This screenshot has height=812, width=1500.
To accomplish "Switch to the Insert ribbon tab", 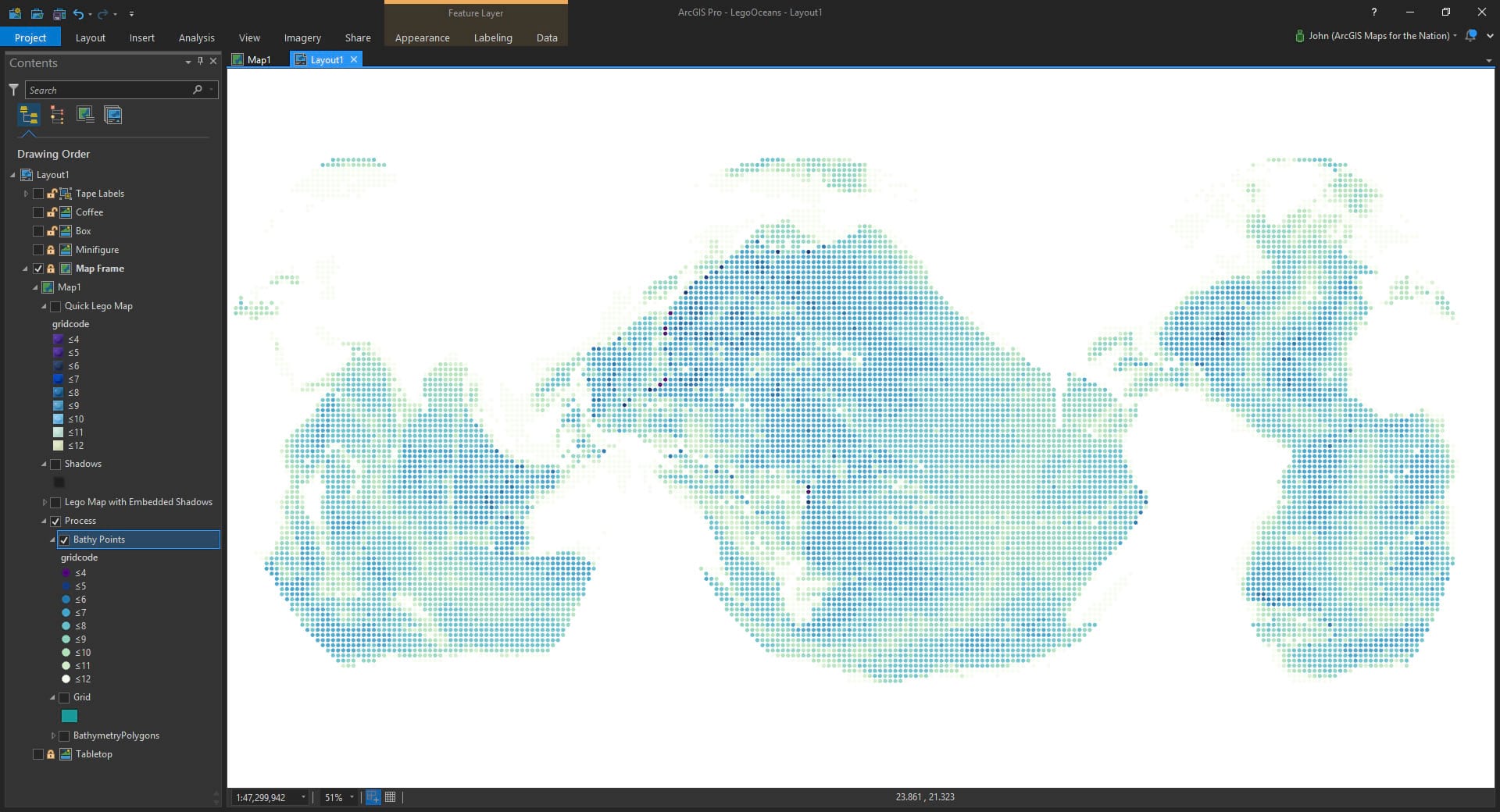I will pos(141,37).
